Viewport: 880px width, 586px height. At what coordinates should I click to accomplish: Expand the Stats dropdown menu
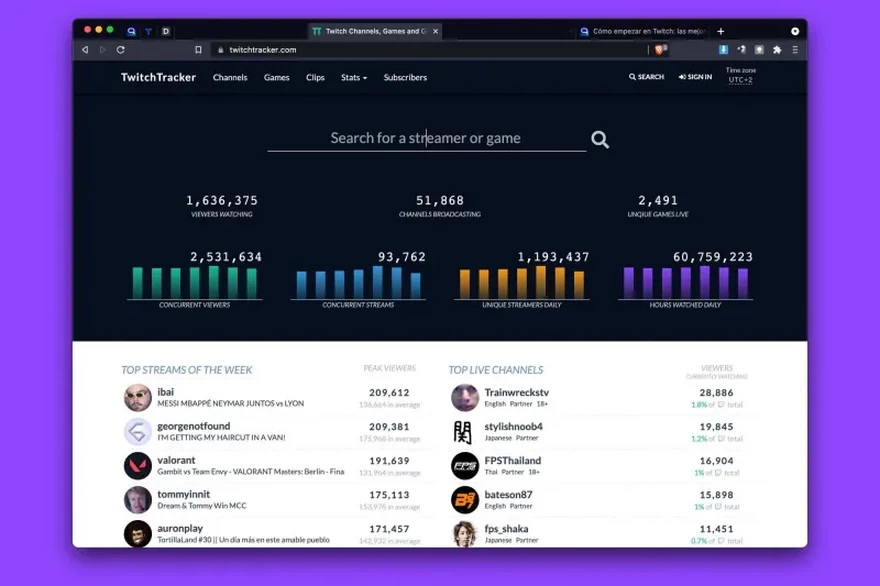354,77
